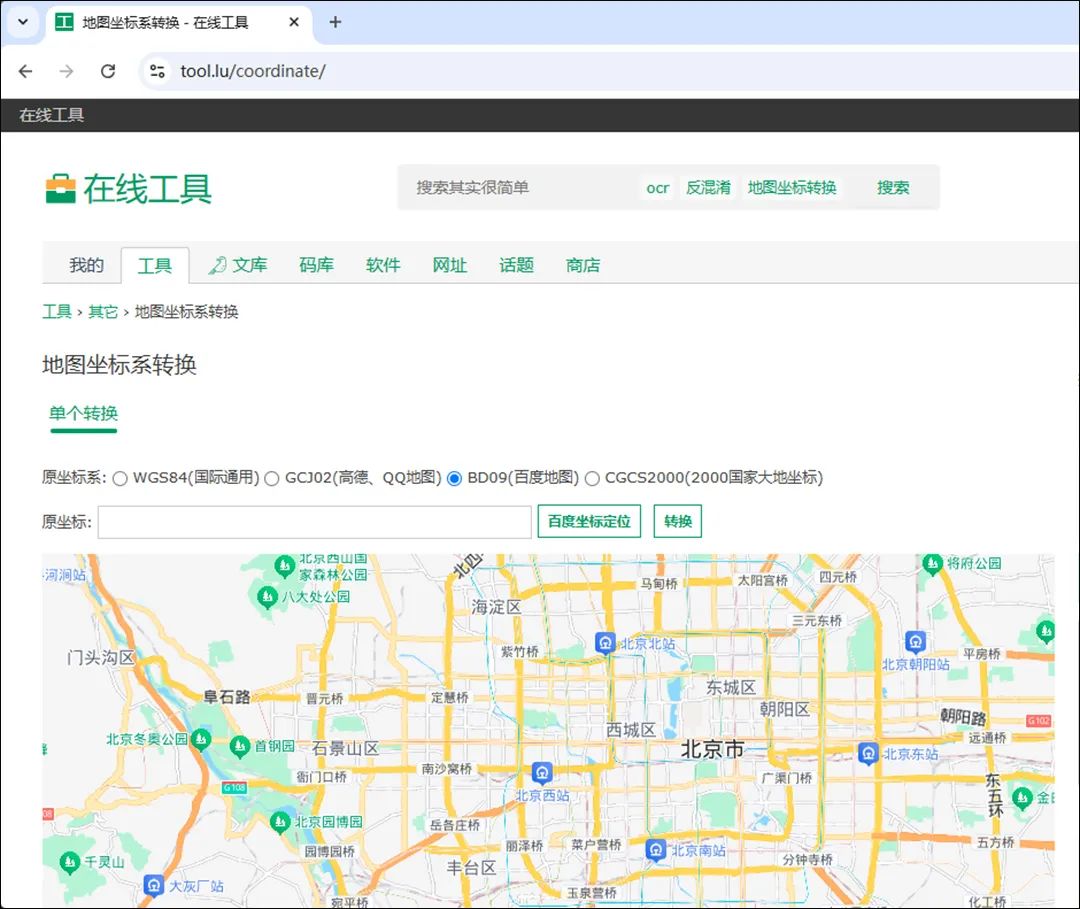Reload the current page
This screenshot has width=1080, height=909.
[x=108, y=71]
